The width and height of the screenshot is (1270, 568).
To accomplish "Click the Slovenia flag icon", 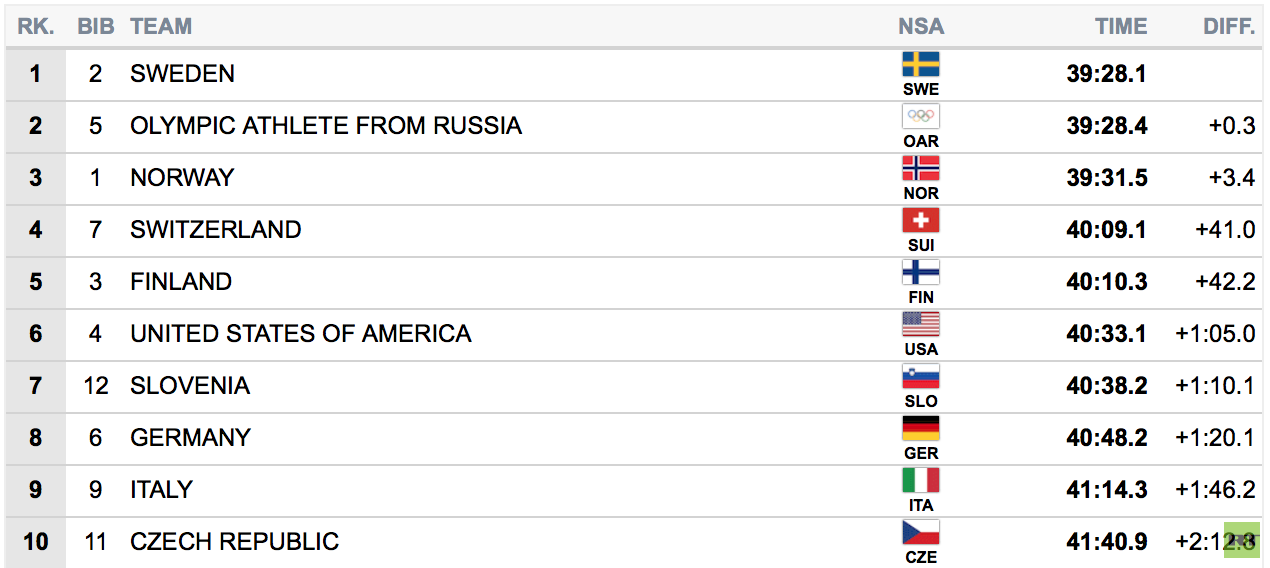I will click(x=921, y=377).
